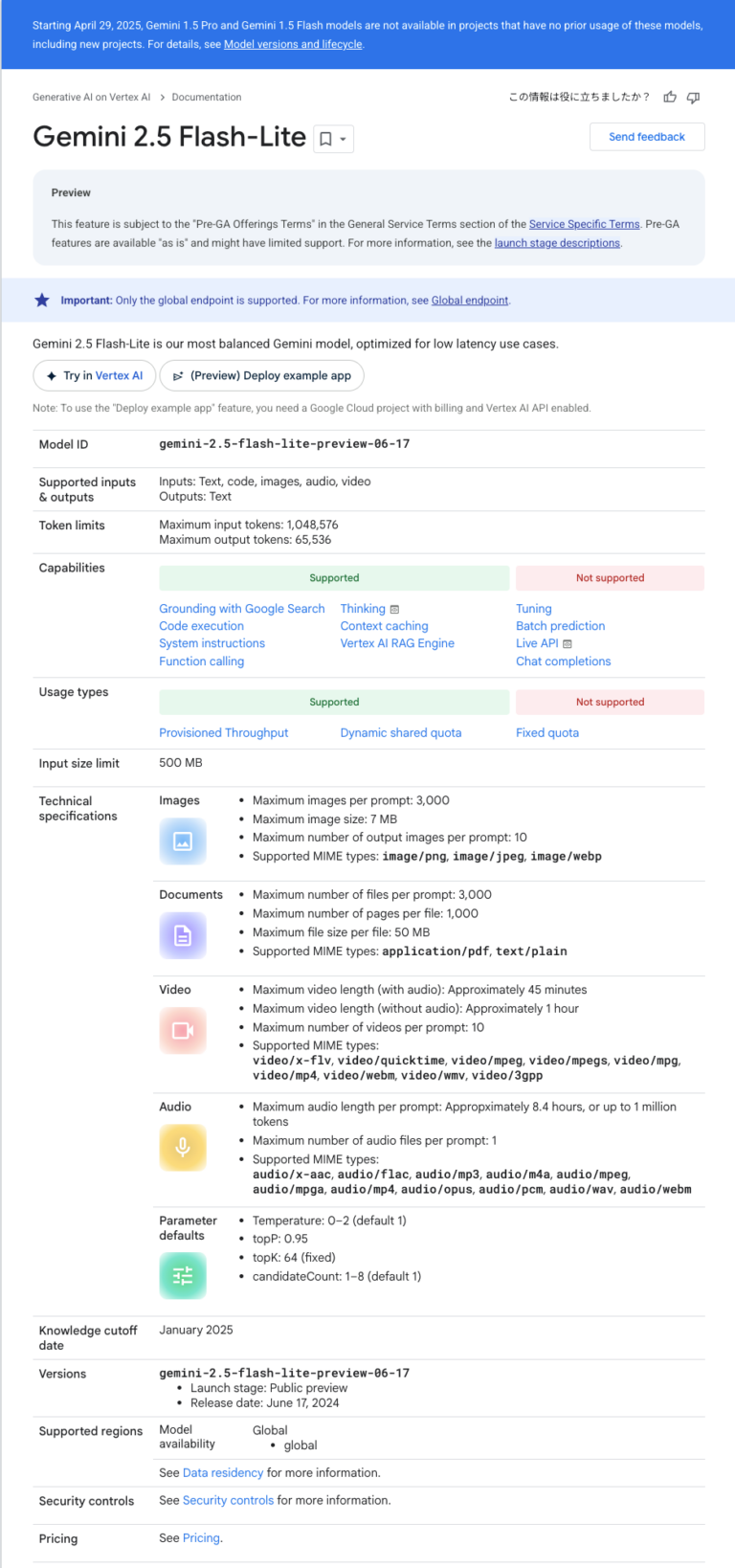The height and width of the screenshot is (1568, 735).
Task: Click the preview icon next to Live API
Action: coord(568,644)
